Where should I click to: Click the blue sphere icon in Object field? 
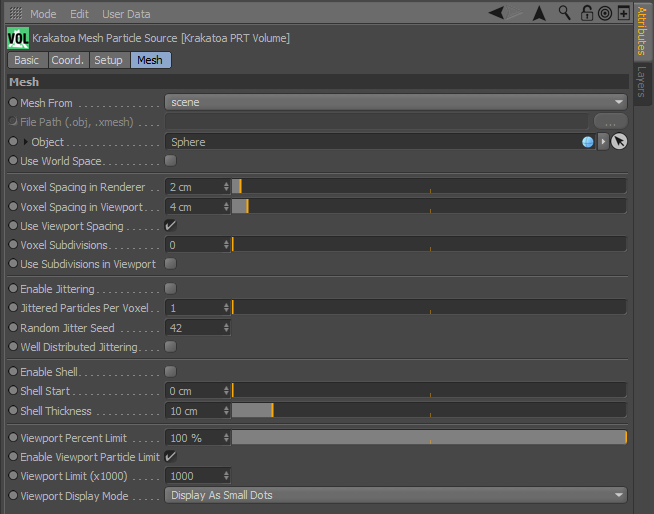(x=588, y=142)
